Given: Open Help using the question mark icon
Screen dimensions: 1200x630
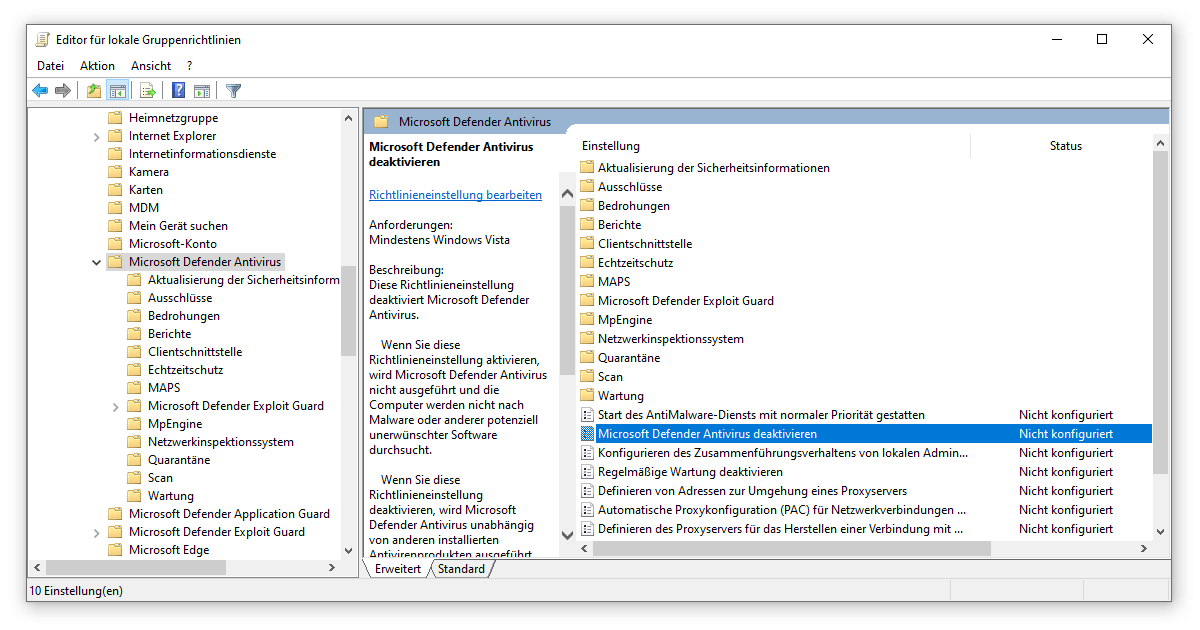Looking at the screenshot, I should click(x=177, y=90).
